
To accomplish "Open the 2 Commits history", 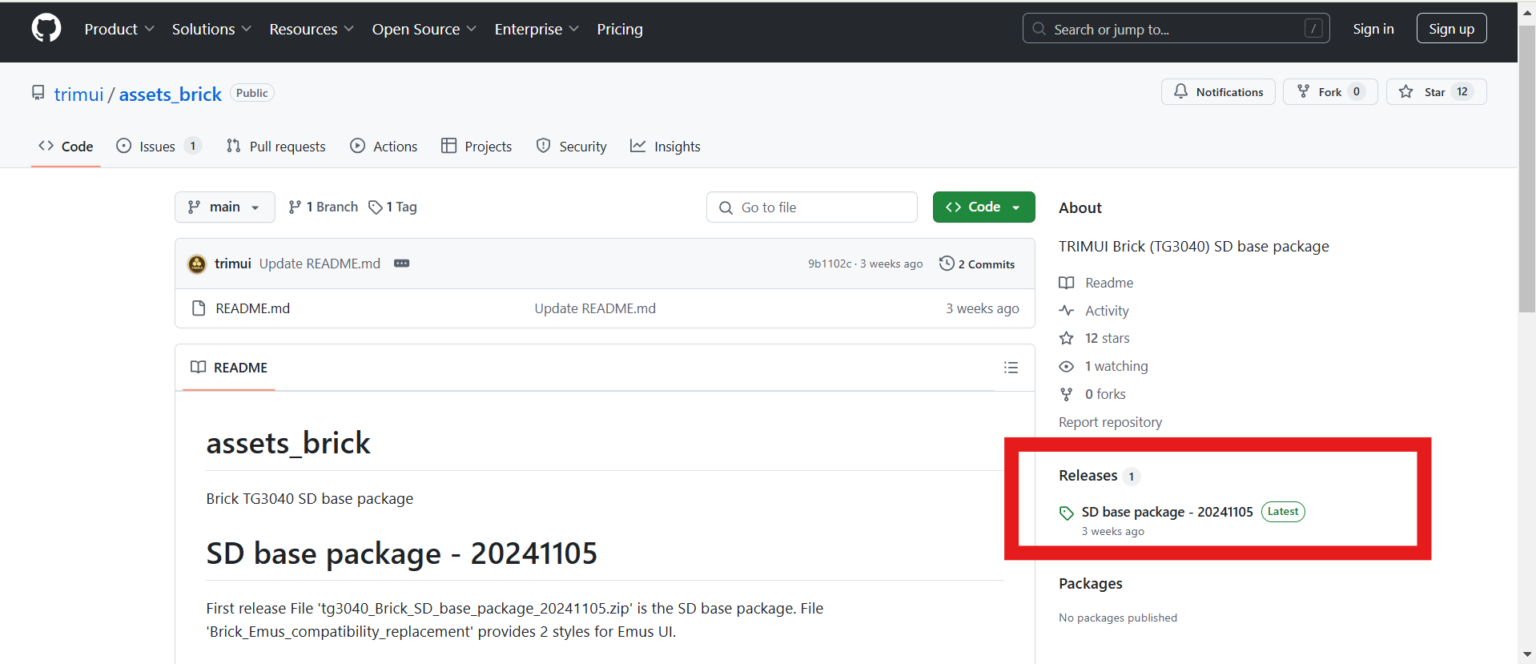I will tap(977, 264).
